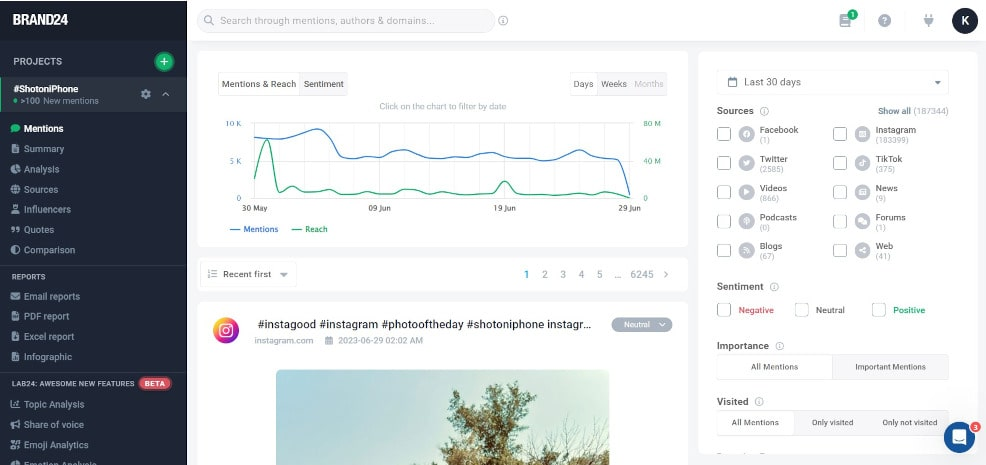Viewport: 986px width, 465px height.
Task: Open the Neutral sentiment dropdown on mention
Action: (x=641, y=325)
